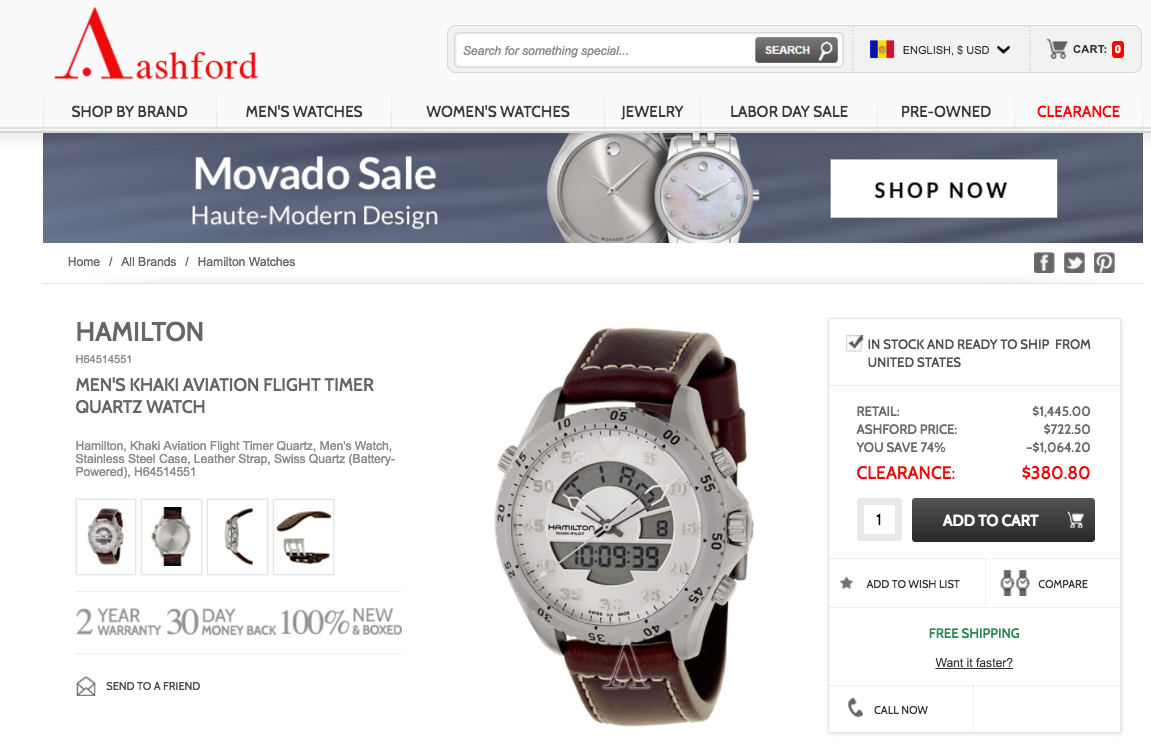Select the watch side-profile thumbnail
1151x748 pixels.
(237, 537)
